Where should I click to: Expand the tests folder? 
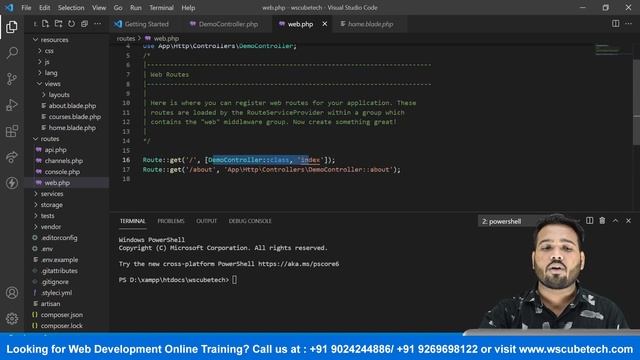pyautogui.click(x=47, y=216)
